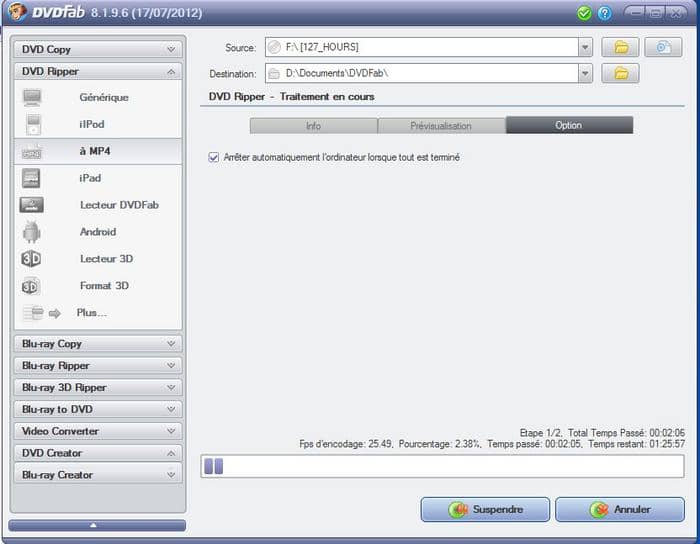Expand the Blu-ray Creator section
The height and width of the screenshot is (544, 700).
[x=98, y=475]
